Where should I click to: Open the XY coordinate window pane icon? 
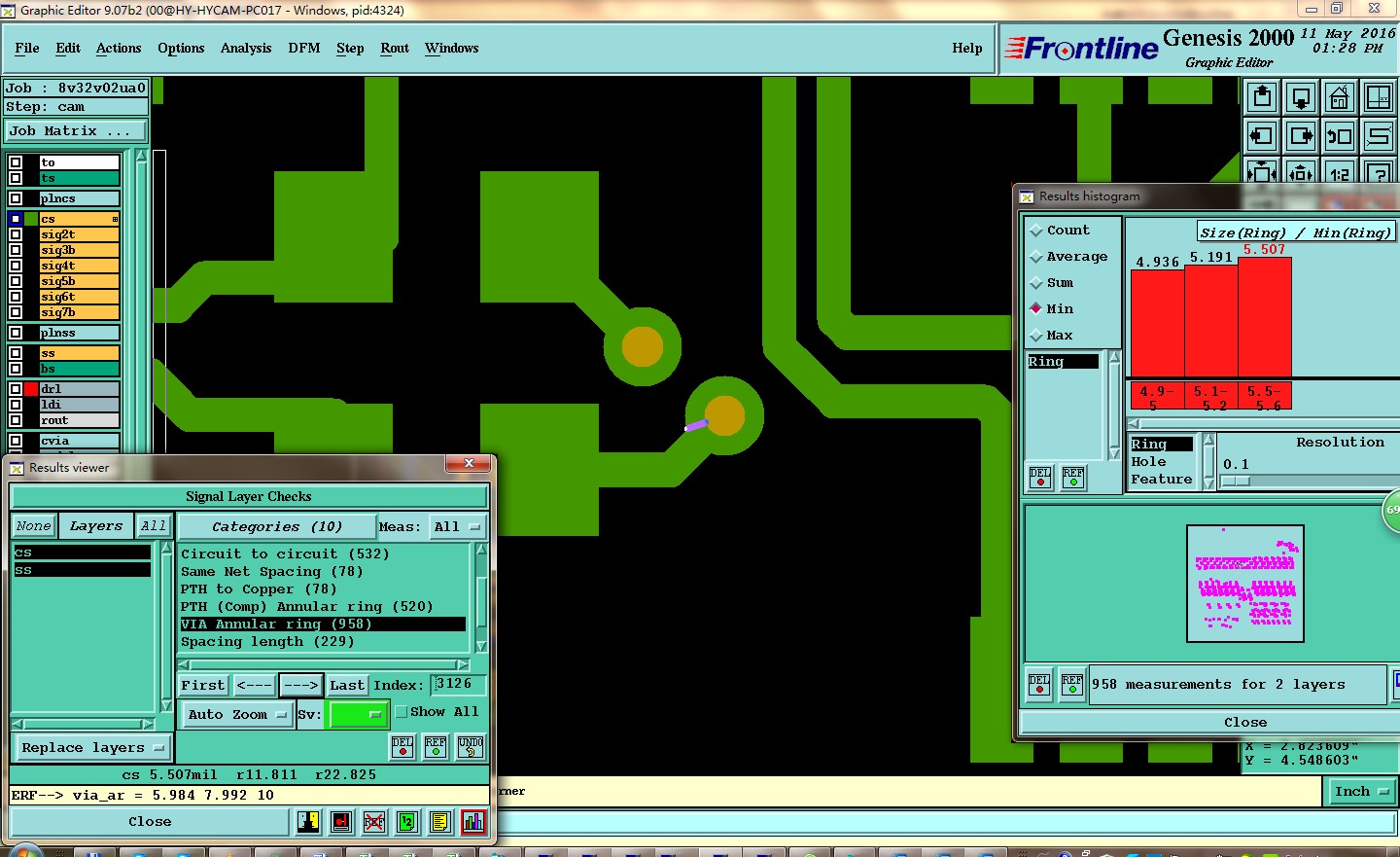tap(1379, 97)
